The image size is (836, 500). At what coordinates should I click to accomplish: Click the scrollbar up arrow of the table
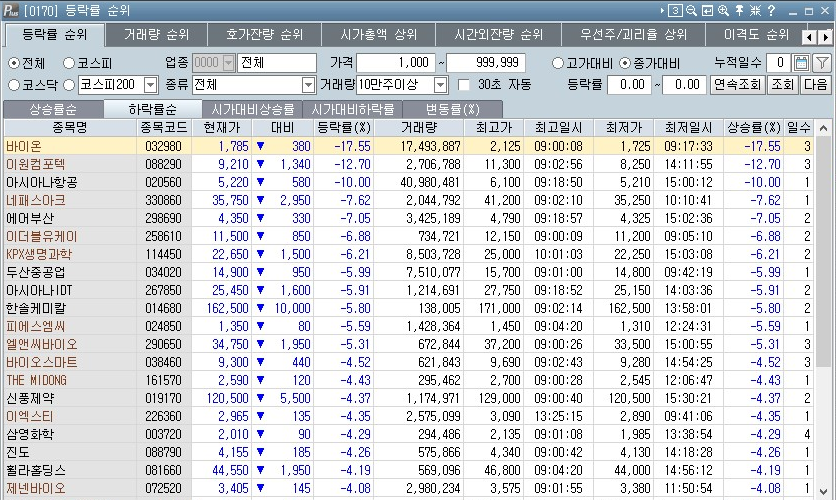click(x=823, y=128)
